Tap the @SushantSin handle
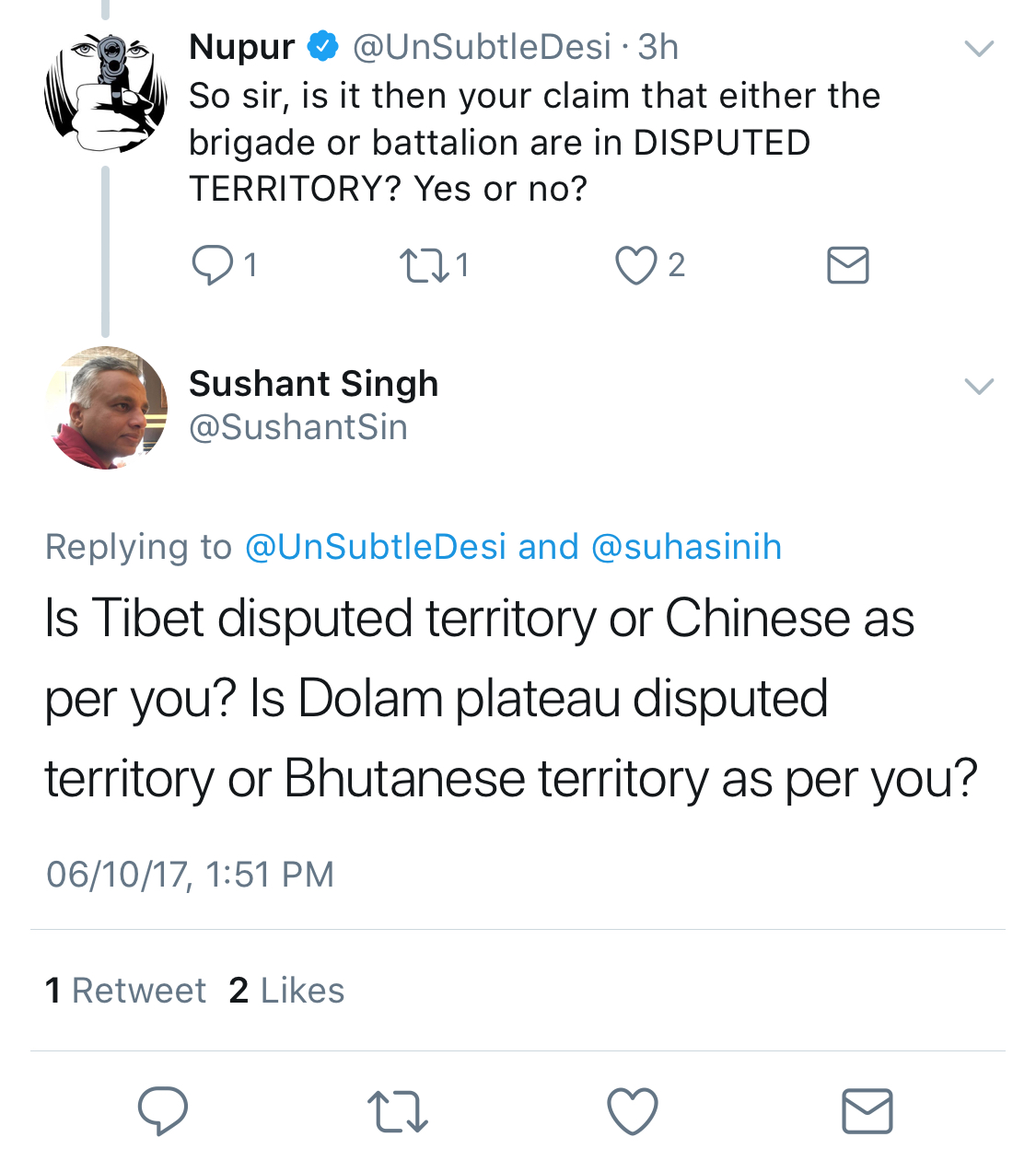1036x1172 pixels. point(298,427)
